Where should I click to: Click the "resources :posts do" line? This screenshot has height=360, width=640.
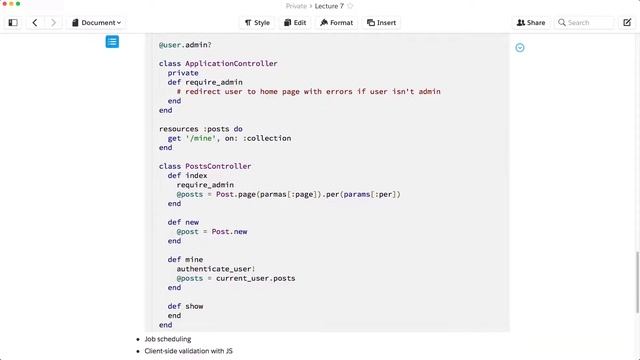tap(201, 129)
